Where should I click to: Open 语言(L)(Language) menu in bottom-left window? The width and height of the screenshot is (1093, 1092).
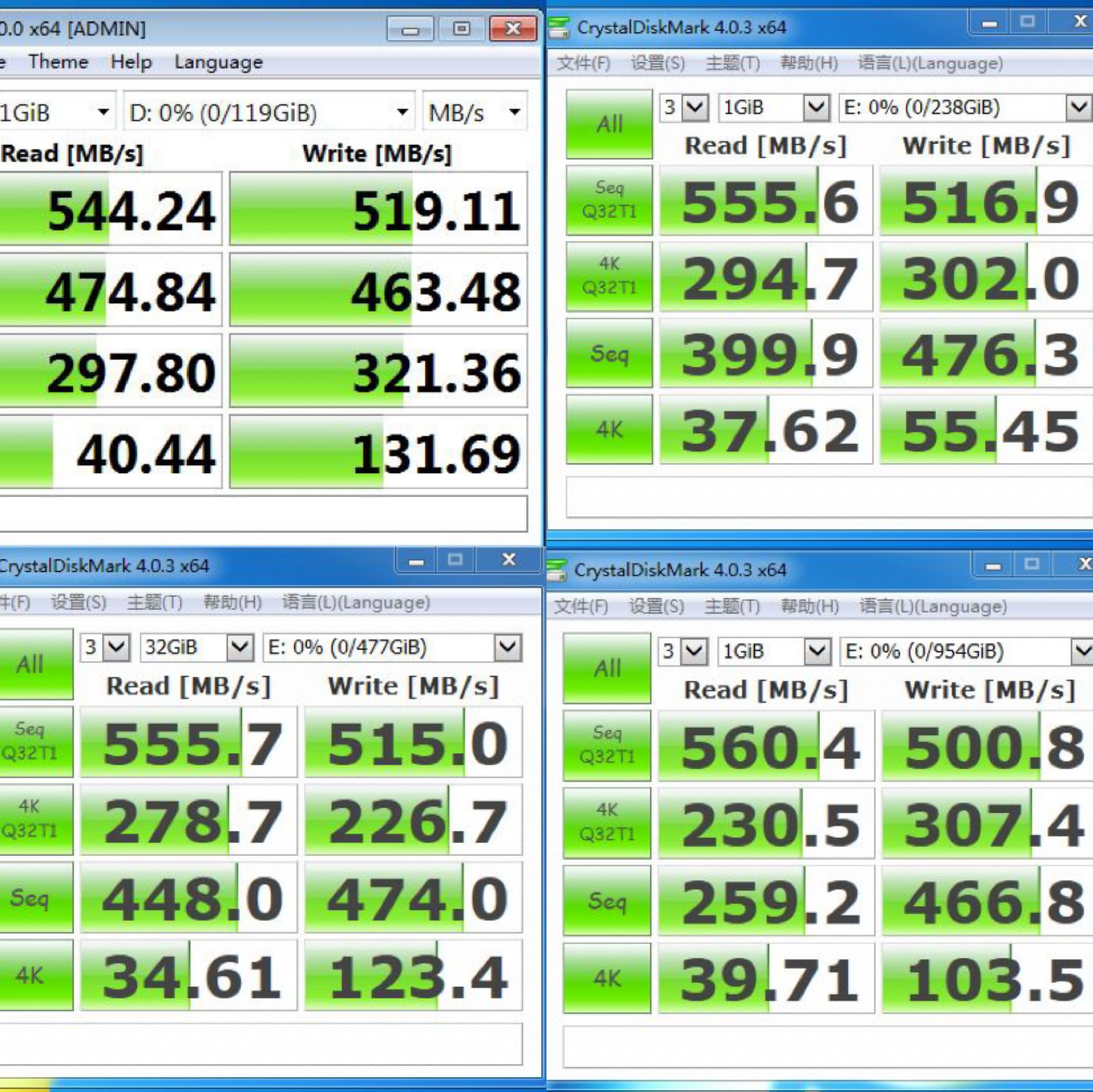click(x=356, y=603)
